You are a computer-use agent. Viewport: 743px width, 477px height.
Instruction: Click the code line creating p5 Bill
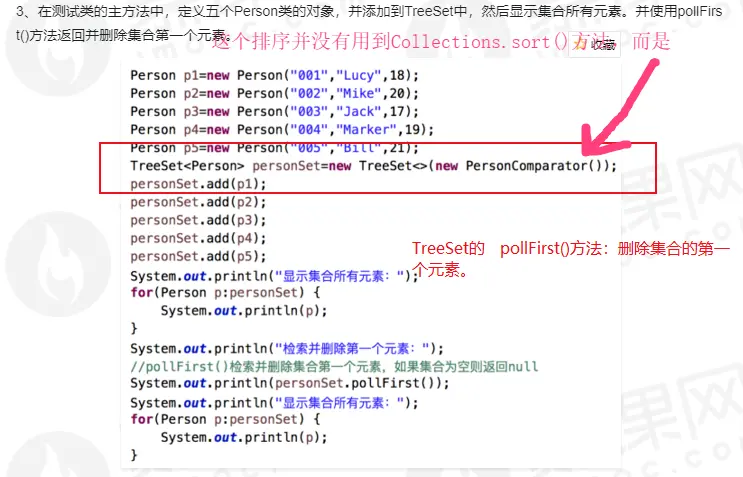click(x=274, y=148)
